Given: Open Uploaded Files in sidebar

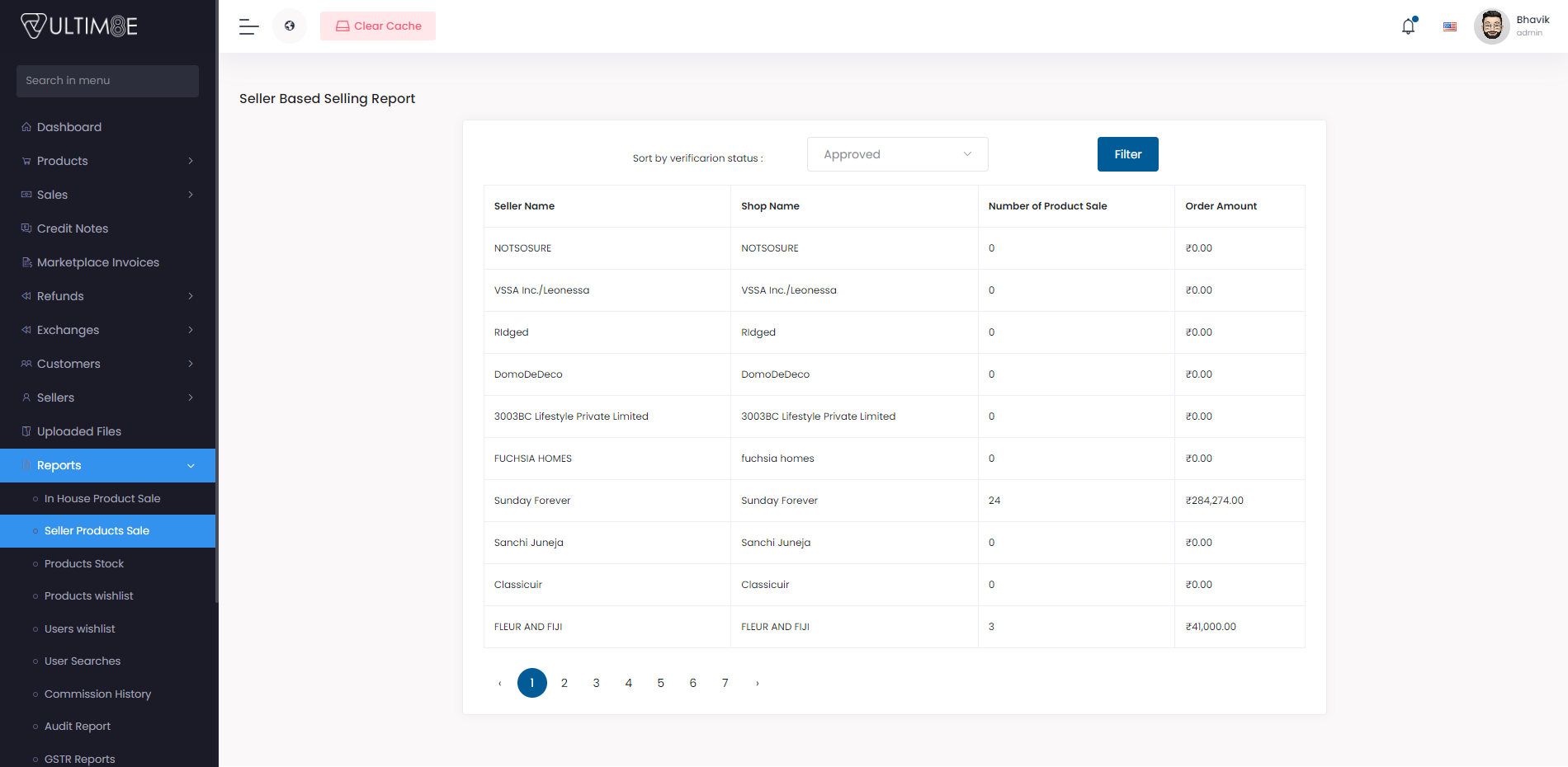Looking at the screenshot, I should (x=79, y=431).
